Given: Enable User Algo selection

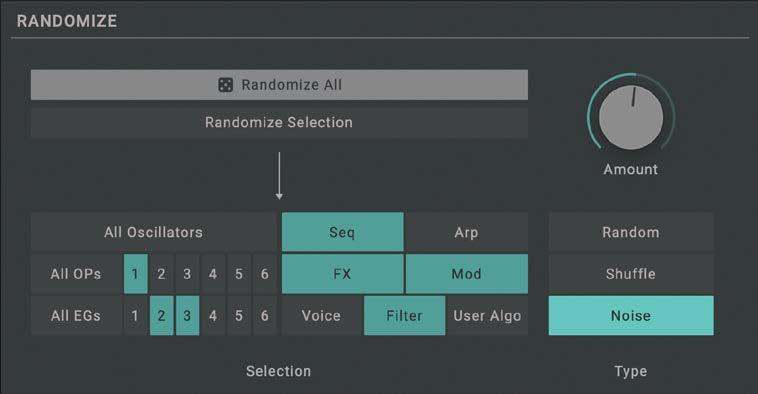Looking at the screenshot, I should 487,316.
